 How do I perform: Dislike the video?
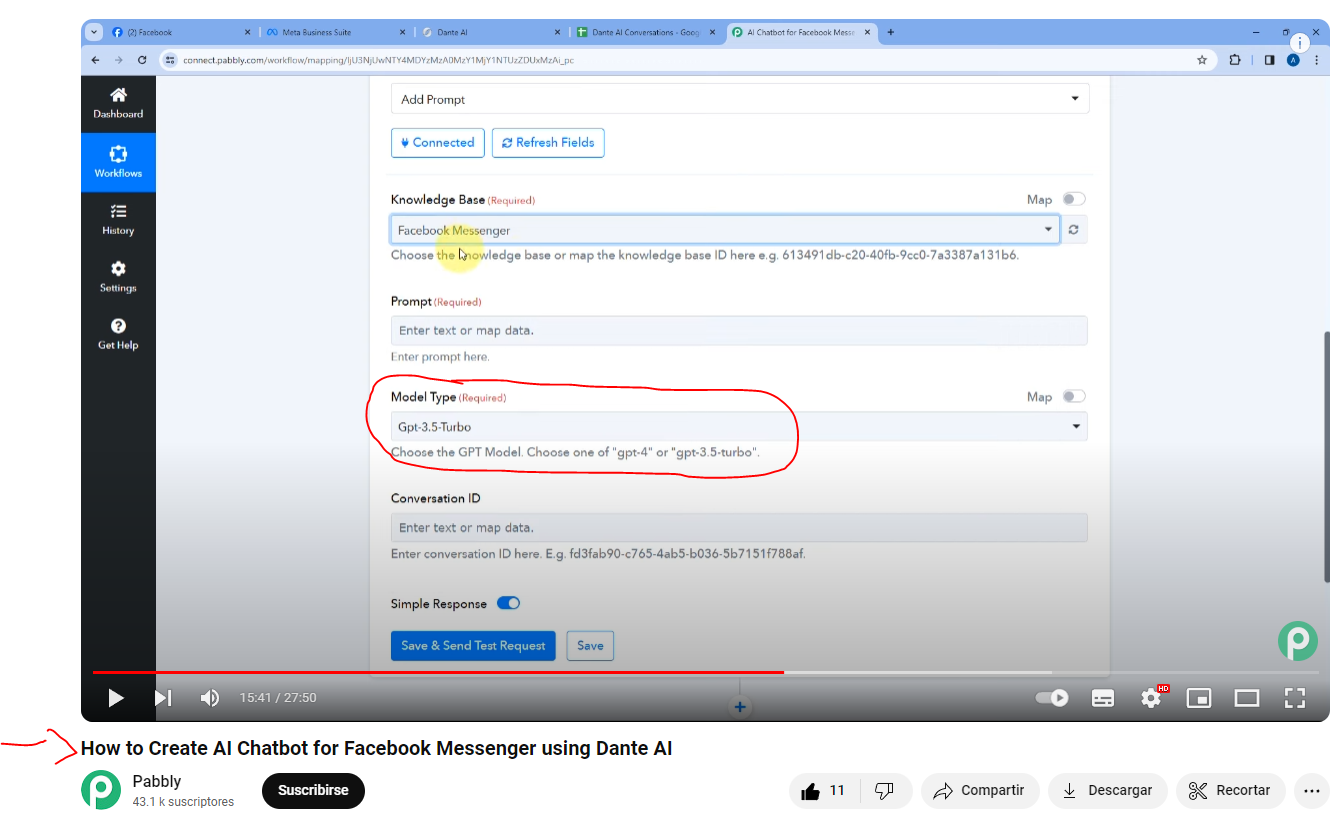[884, 791]
